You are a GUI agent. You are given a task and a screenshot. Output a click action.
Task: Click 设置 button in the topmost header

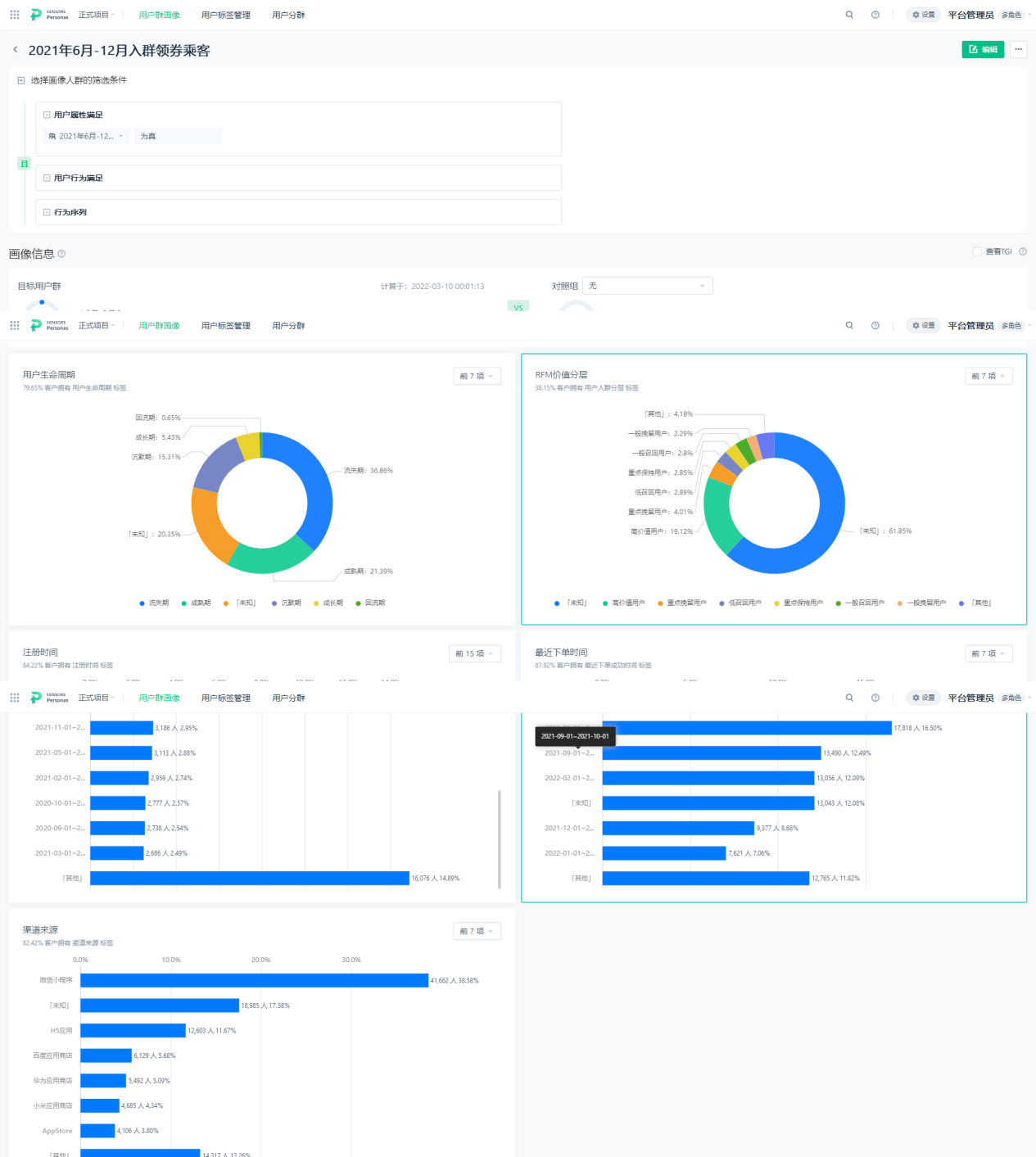click(923, 15)
